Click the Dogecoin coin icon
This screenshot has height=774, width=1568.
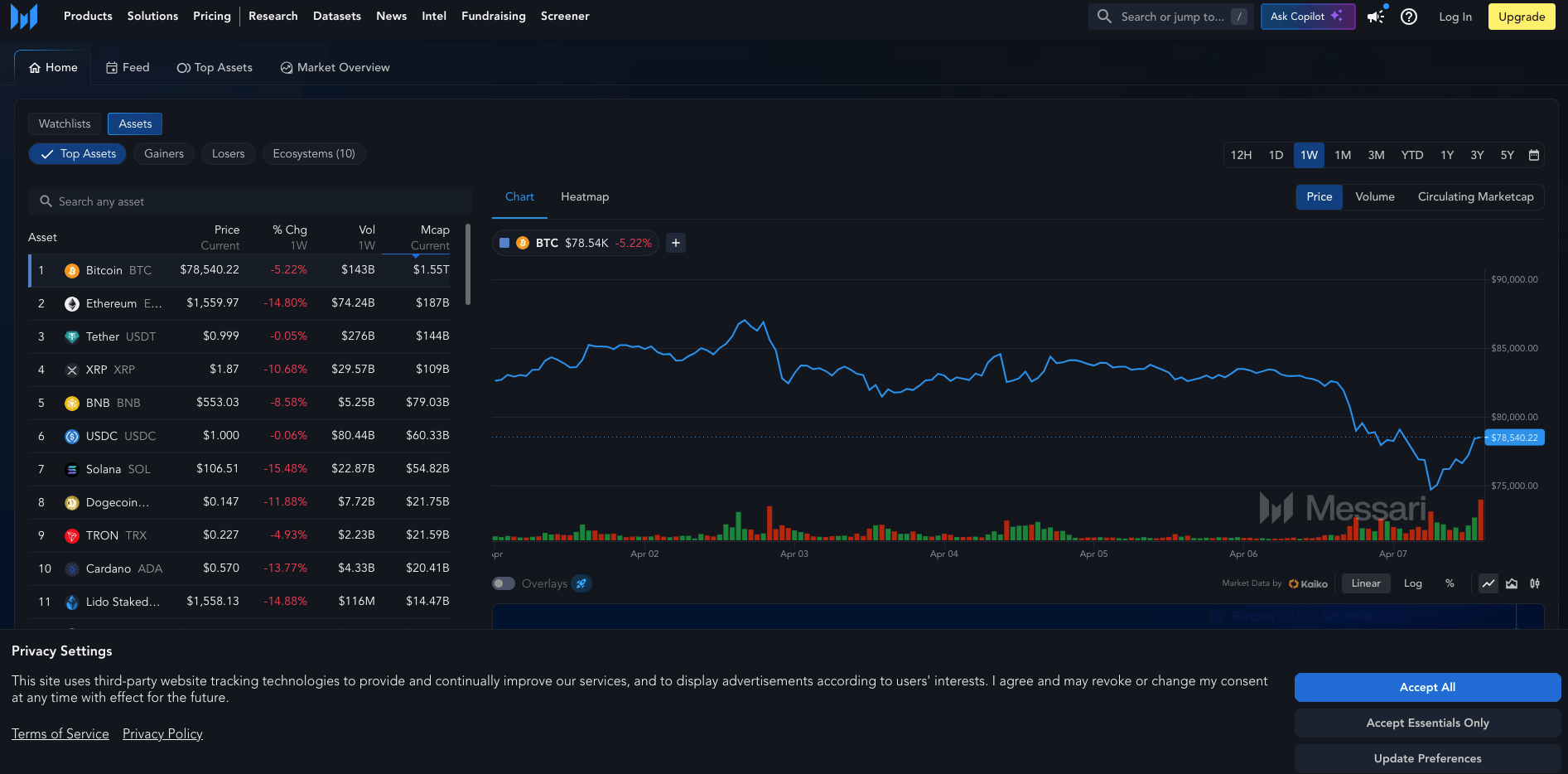pyautogui.click(x=72, y=502)
